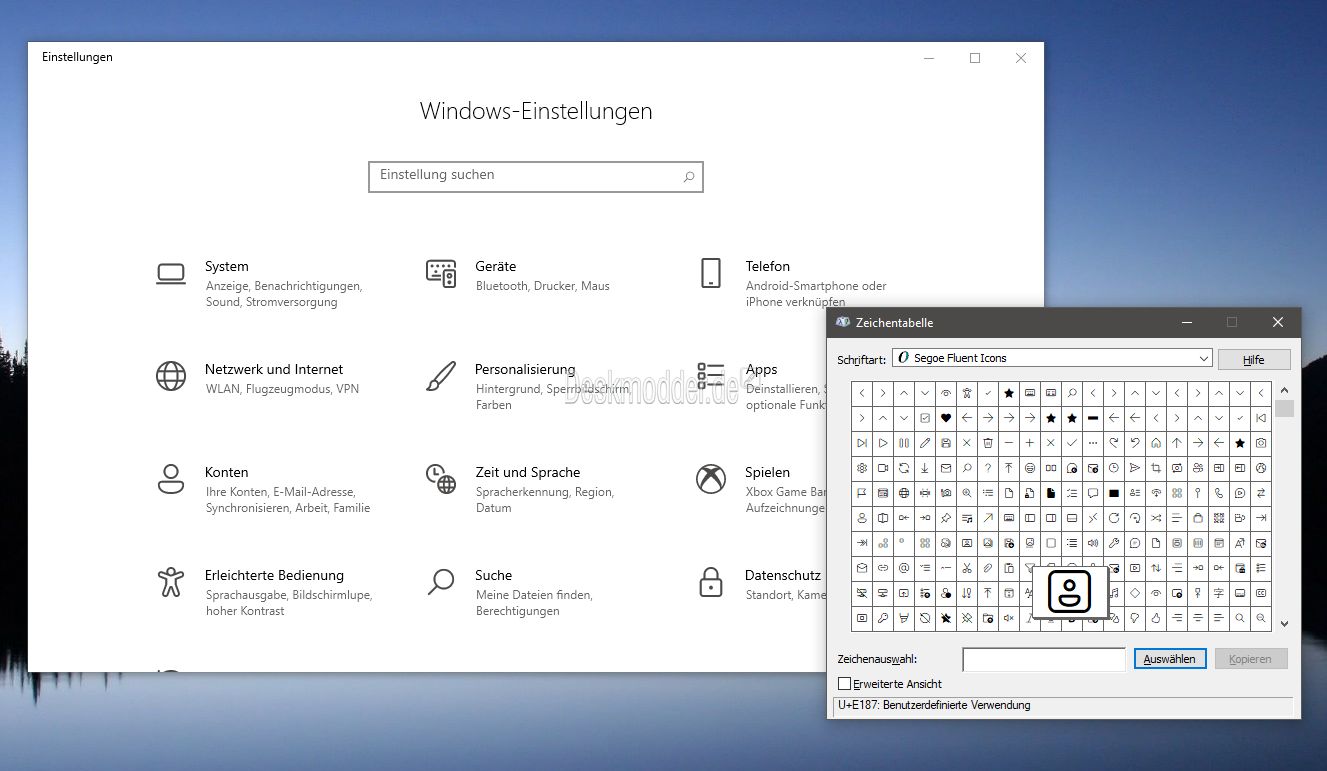Select the wrench glyph
Viewport: 1327px width, 771px height.
(1114, 543)
